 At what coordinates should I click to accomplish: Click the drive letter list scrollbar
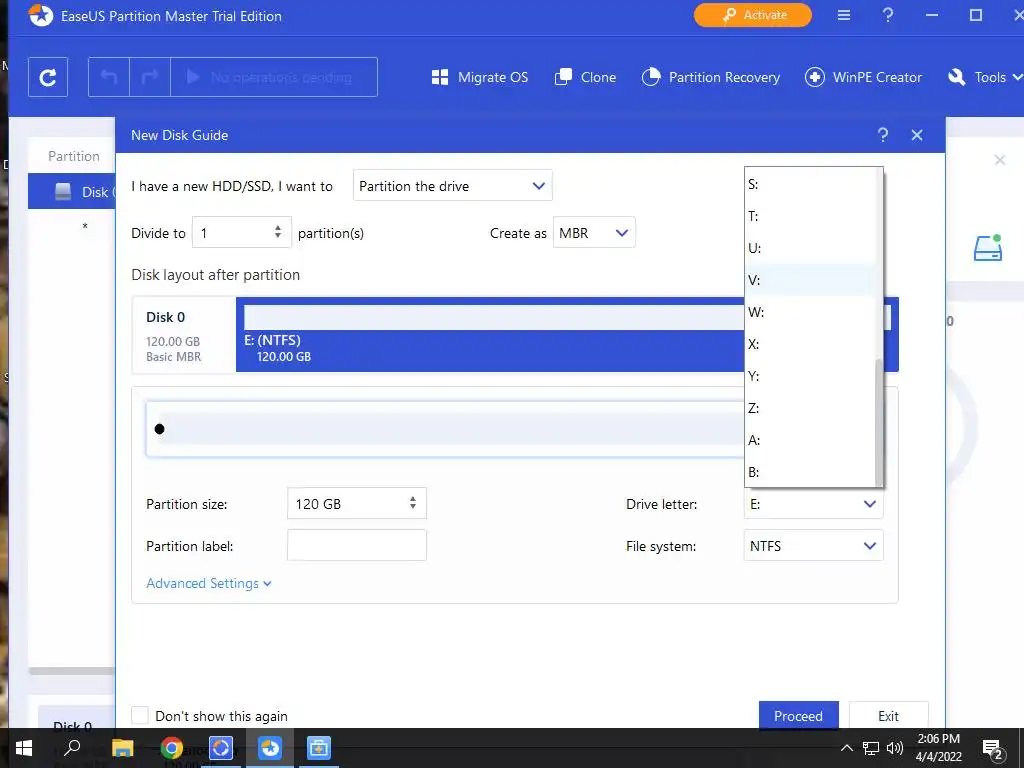pyautogui.click(x=879, y=422)
